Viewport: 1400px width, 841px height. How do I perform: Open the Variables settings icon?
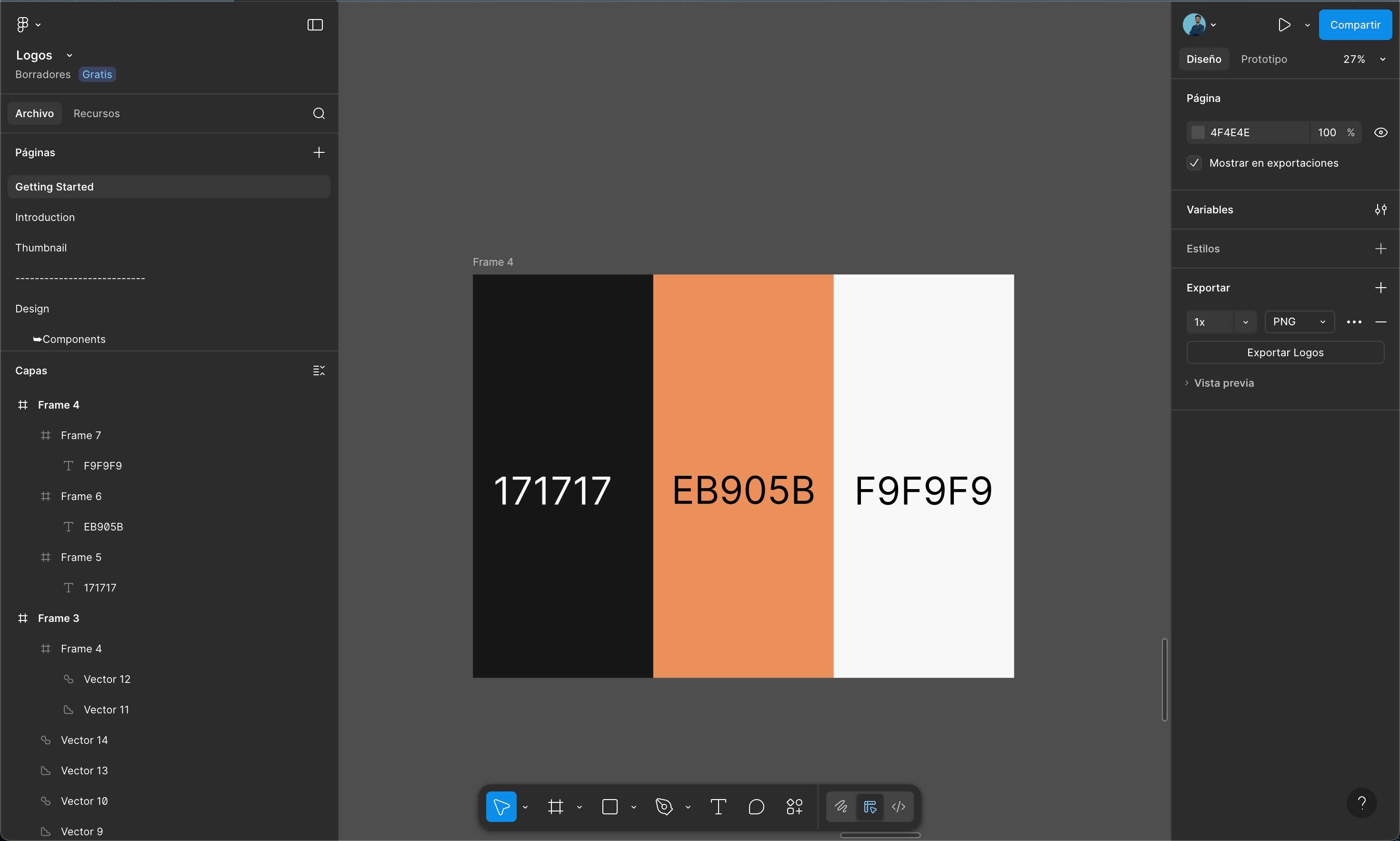1380,210
